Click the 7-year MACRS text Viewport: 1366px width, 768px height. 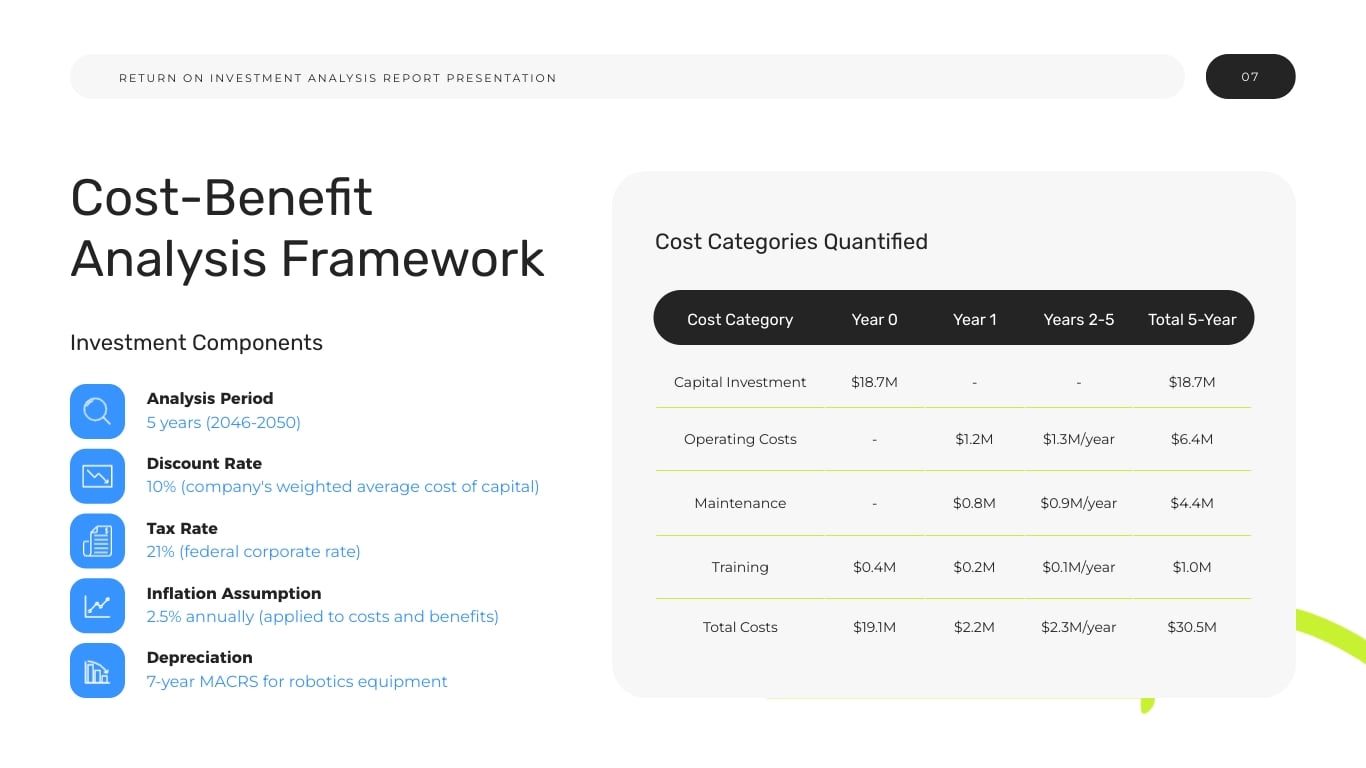pyautogui.click(x=297, y=682)
